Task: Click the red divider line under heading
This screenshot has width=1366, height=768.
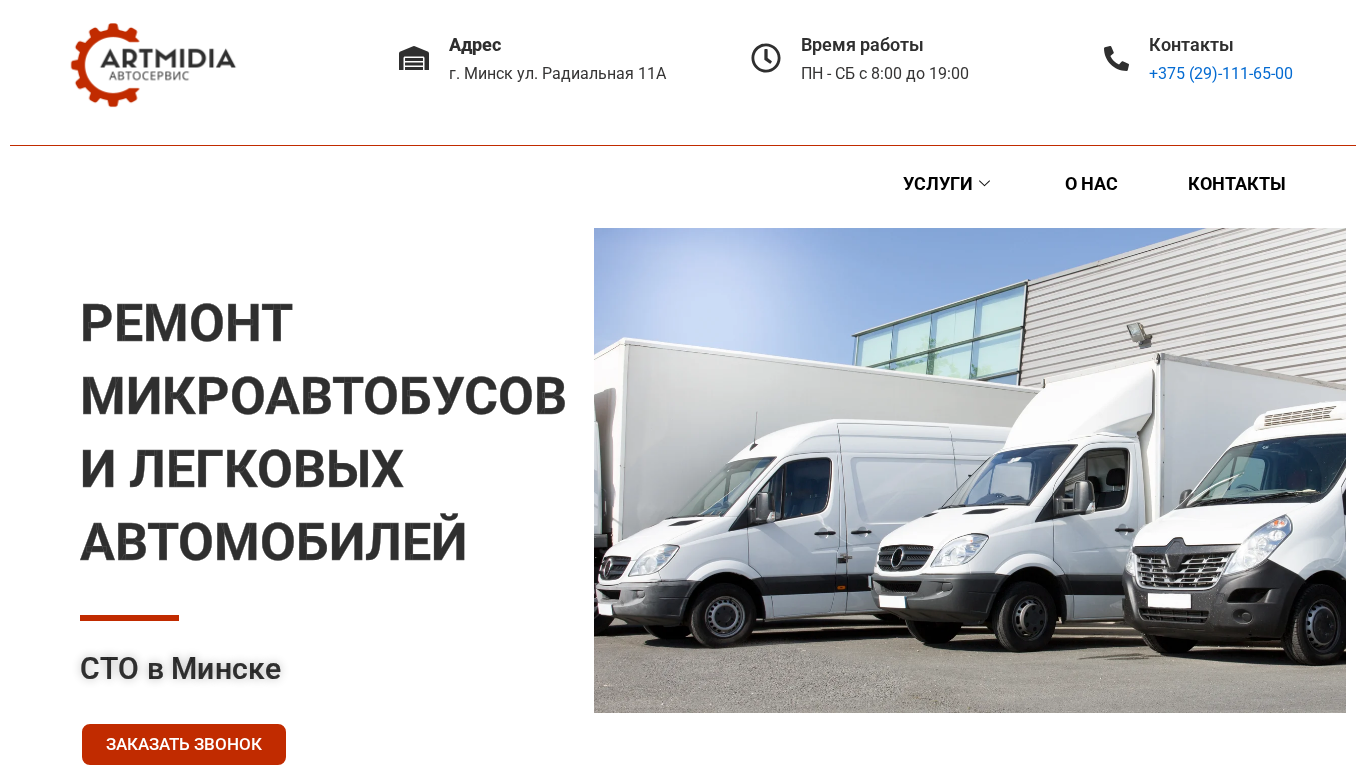Action: click(129, 618)
